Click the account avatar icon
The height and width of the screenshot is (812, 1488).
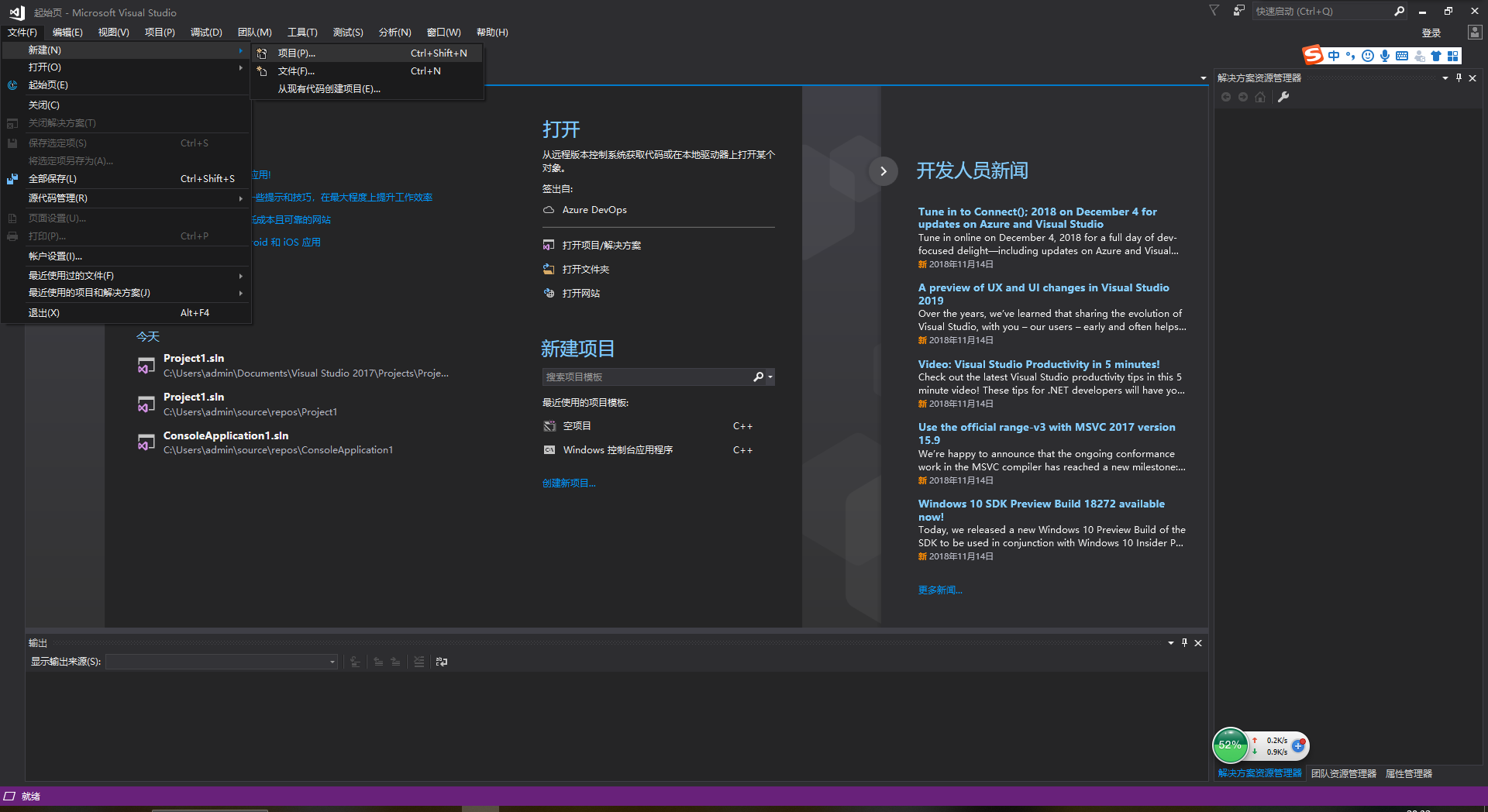(x=1475, y=32)
